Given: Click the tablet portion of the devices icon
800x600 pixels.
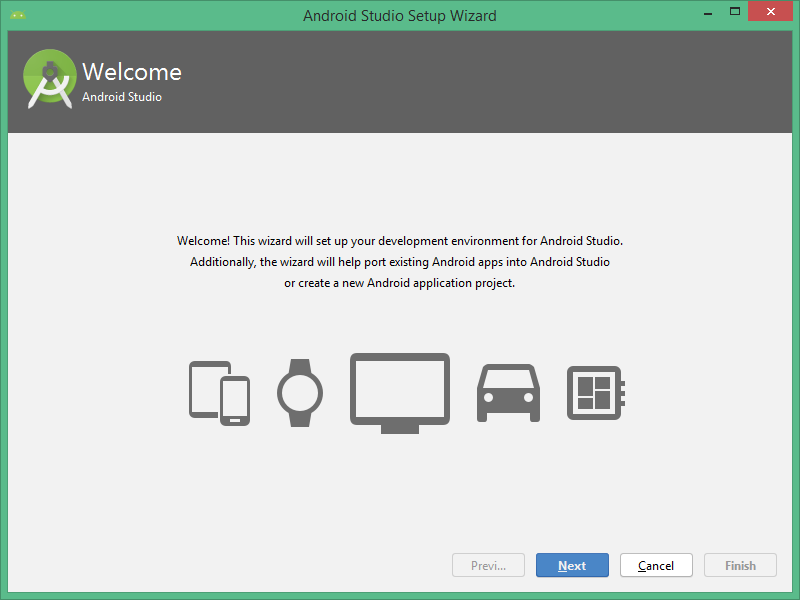Looking at the screenshot, I should tap(202, 388).
